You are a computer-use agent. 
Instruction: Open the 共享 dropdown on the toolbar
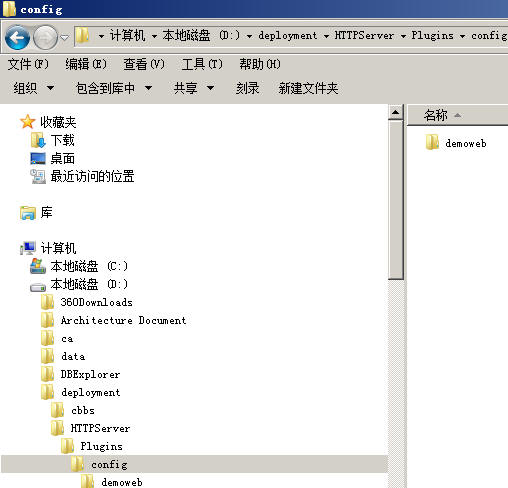[194, 88]
